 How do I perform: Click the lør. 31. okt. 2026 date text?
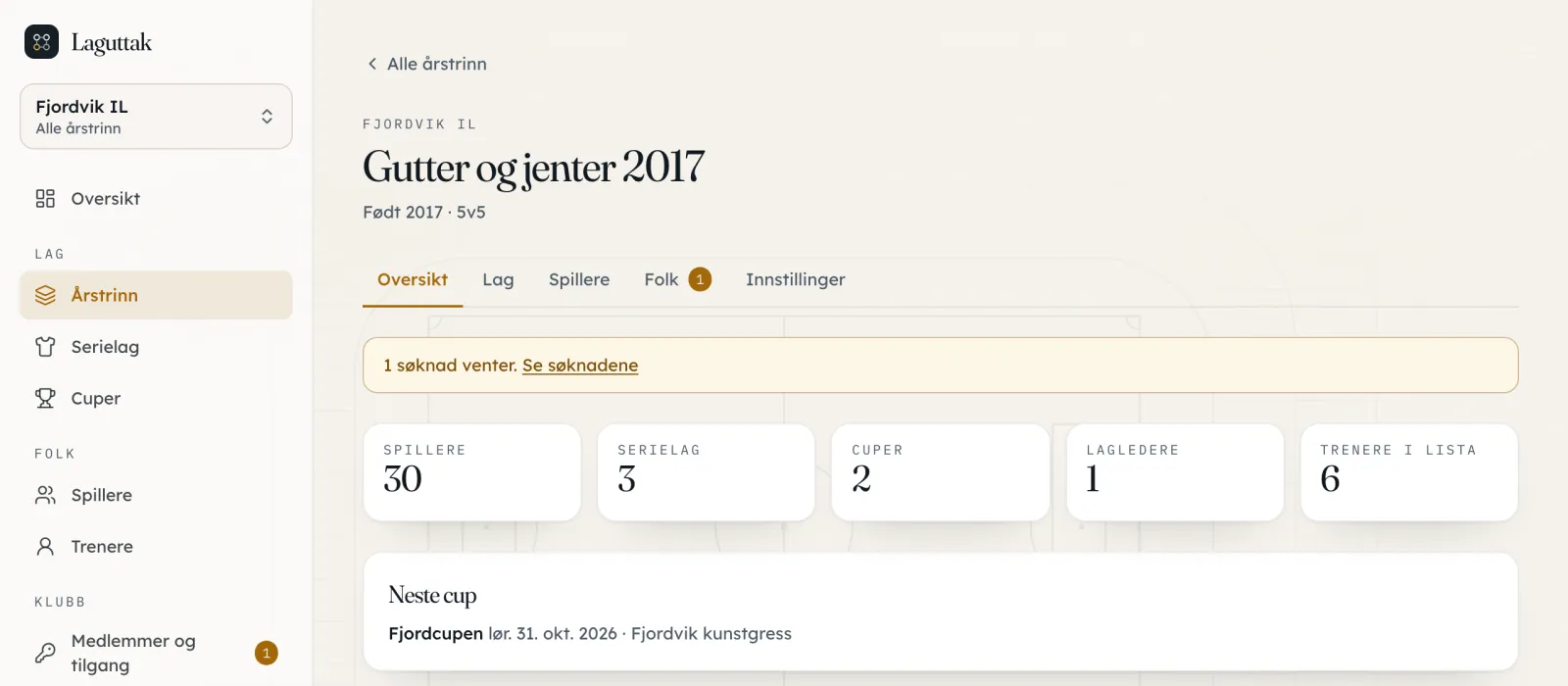(553, 634)
